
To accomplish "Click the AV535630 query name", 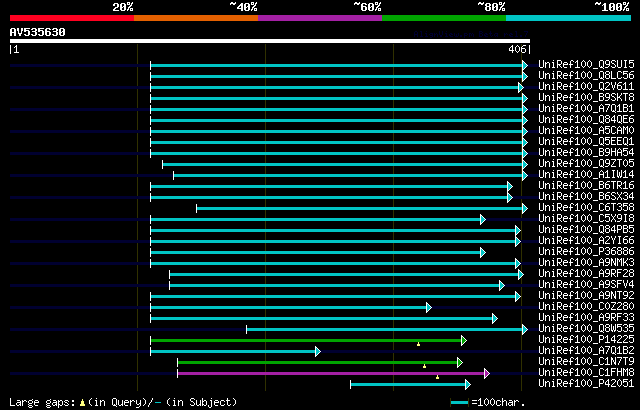I will (x=38, y=32).
